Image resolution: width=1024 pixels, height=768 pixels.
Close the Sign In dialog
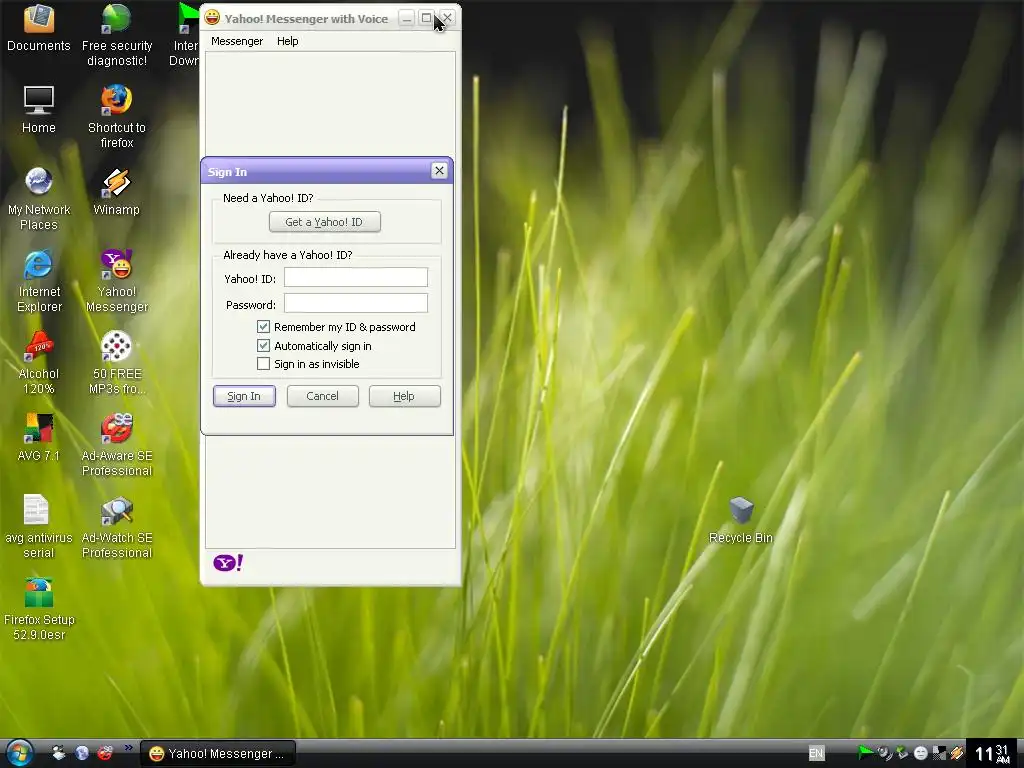440,170
